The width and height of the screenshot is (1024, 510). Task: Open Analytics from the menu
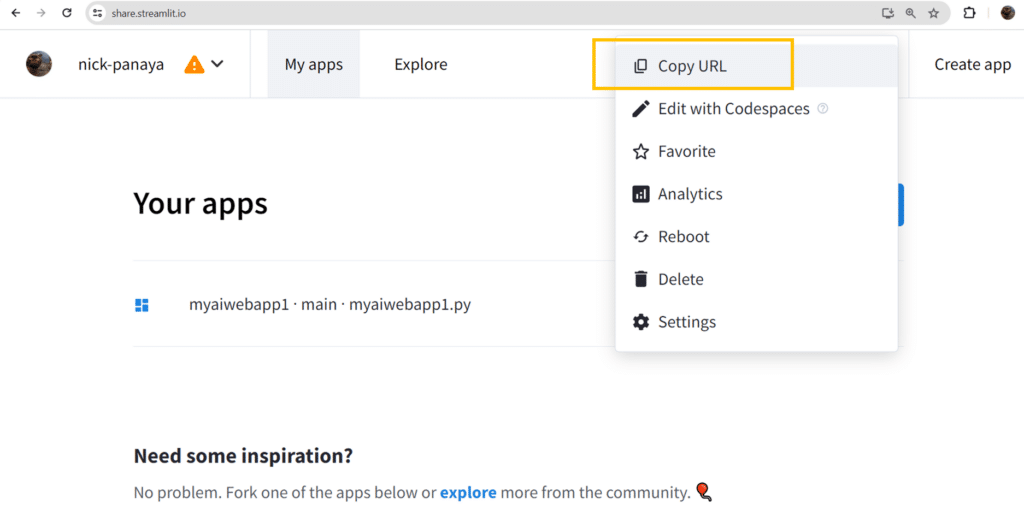point(756,194)
